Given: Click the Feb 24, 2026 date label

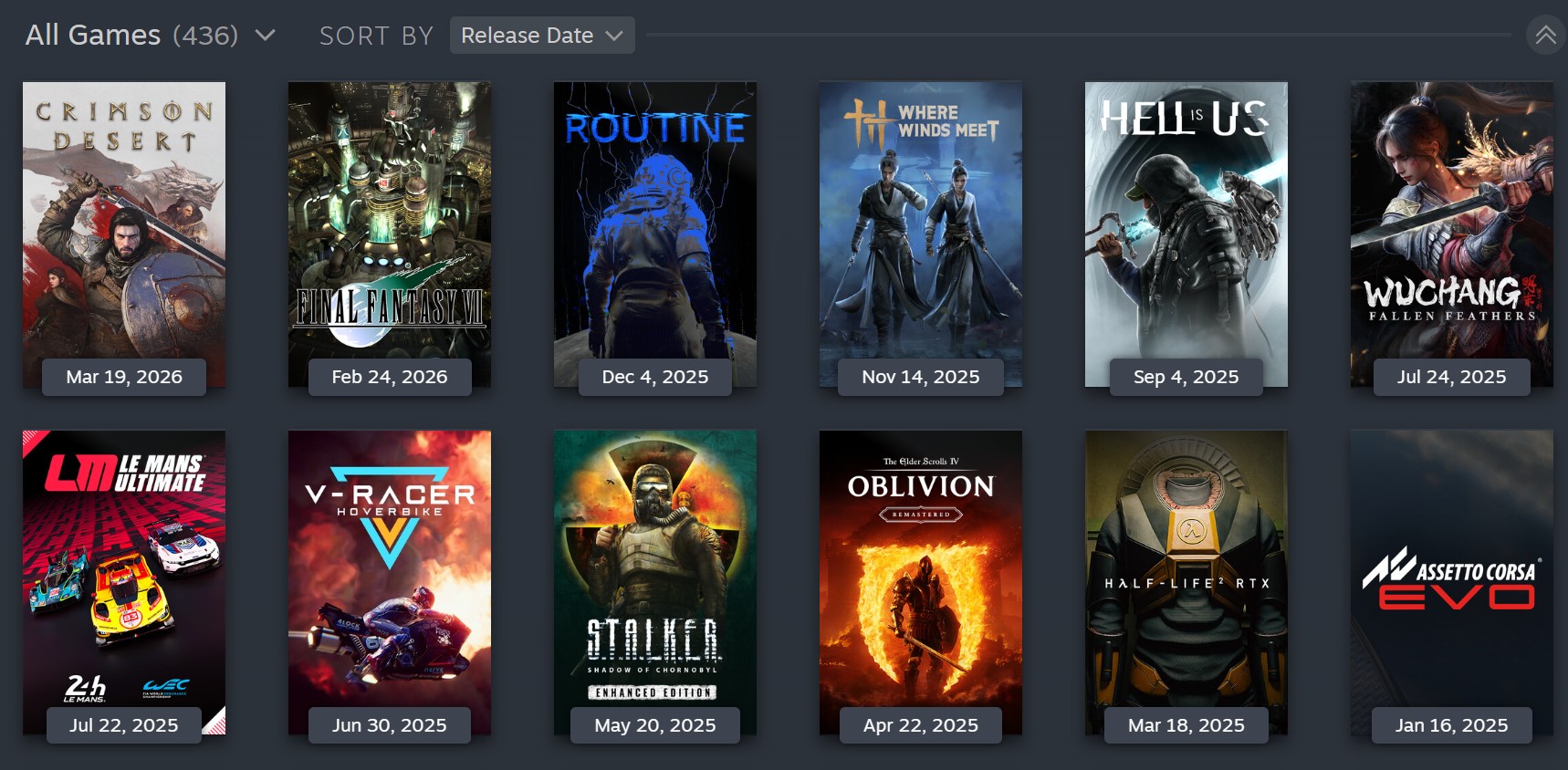Looking at the screenshot, I should pyautogui.click(x=390, y=377).
